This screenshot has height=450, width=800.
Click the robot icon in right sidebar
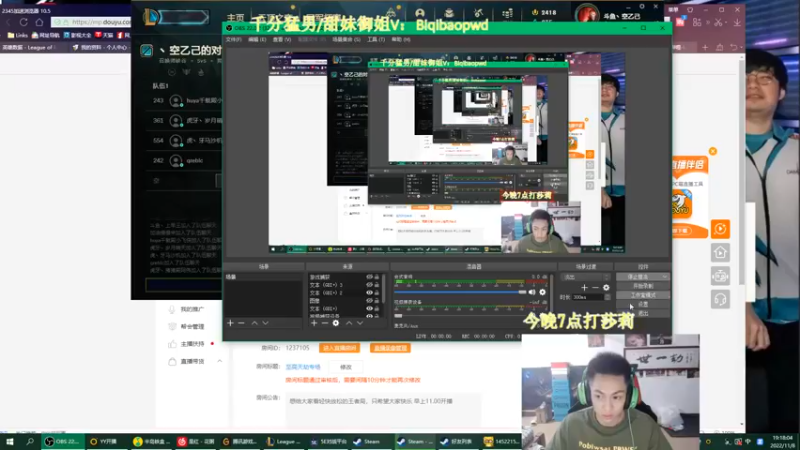coord(720,276)
